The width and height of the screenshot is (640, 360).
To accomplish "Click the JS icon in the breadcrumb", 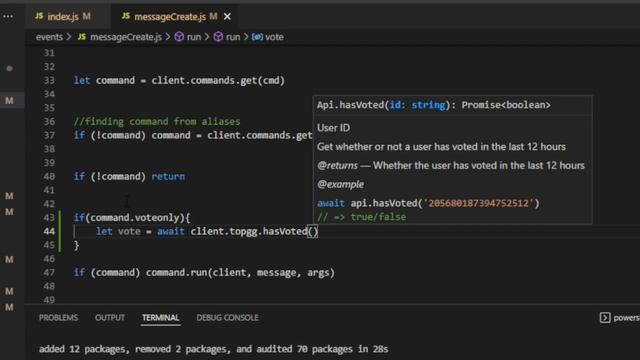I will click(82, 37).
